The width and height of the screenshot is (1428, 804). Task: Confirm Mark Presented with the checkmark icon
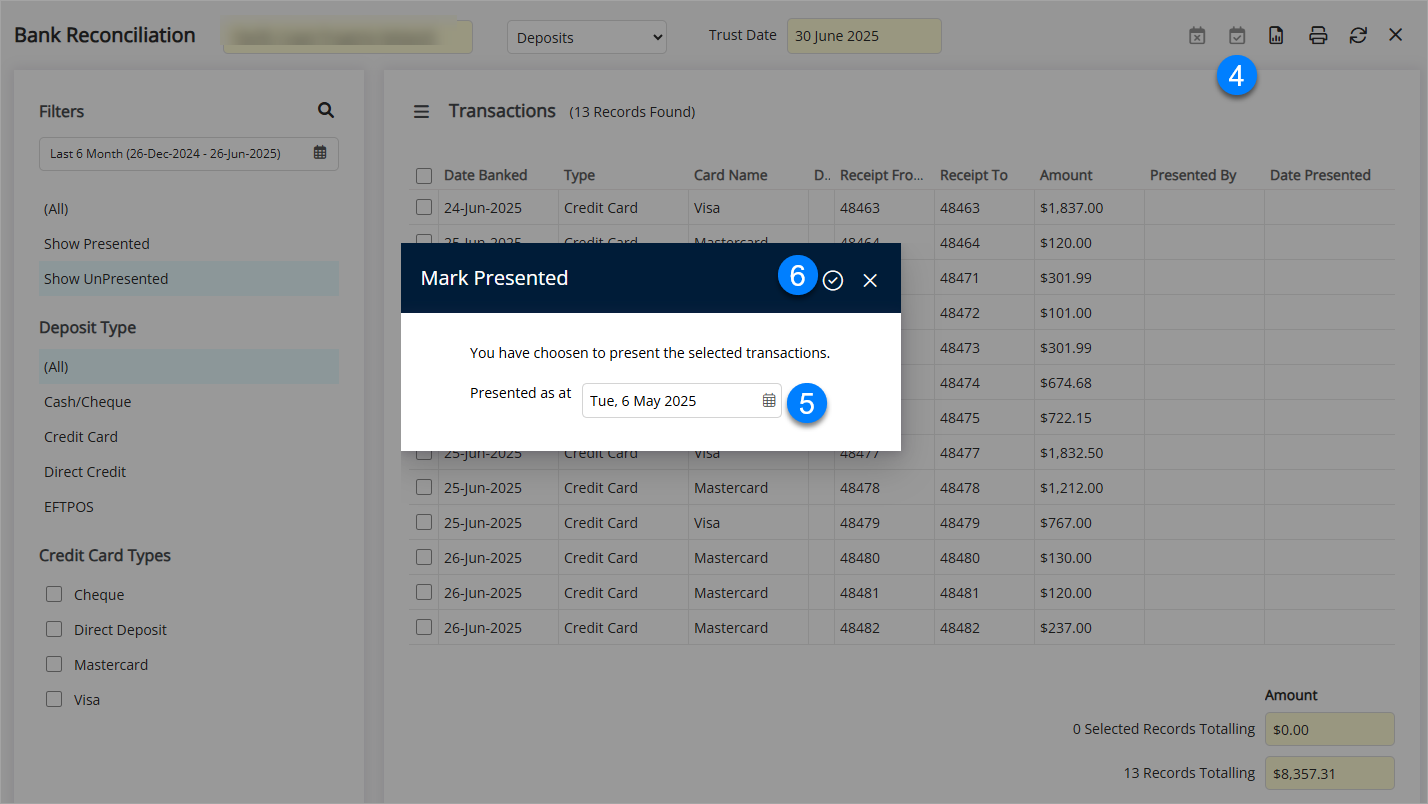(x=833, y=281)
